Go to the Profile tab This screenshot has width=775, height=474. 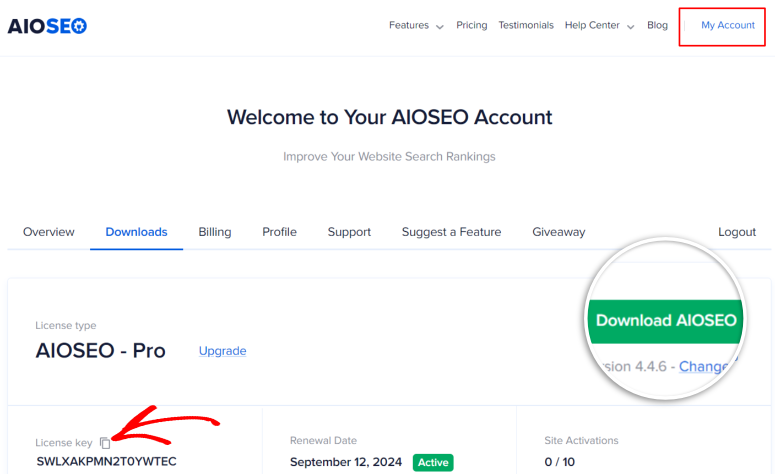(279, 232)
